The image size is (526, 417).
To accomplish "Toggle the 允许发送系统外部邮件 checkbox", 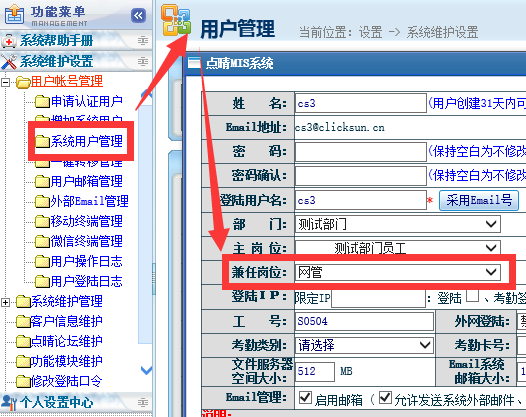I will click(385, 398).
